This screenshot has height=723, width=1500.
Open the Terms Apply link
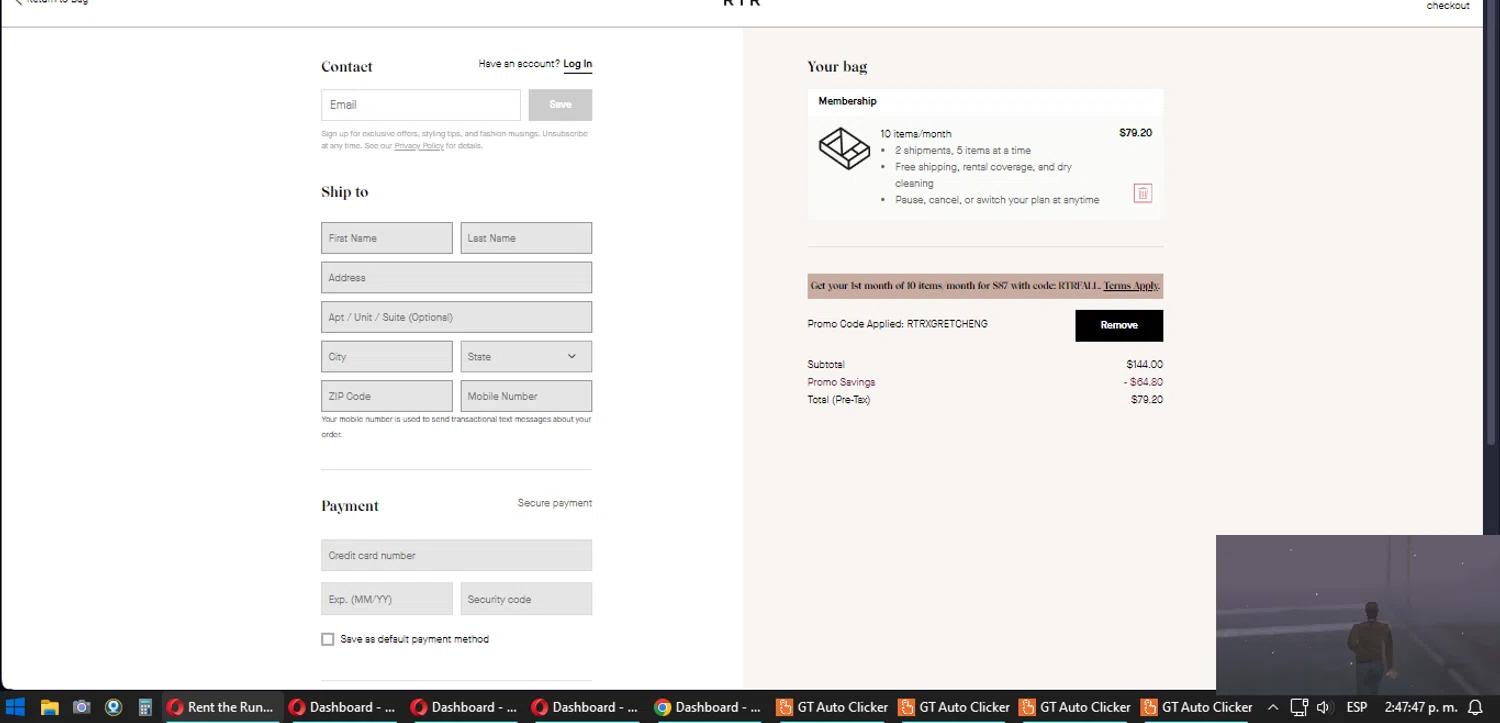pyautogui.click(x=1130, y=286)
